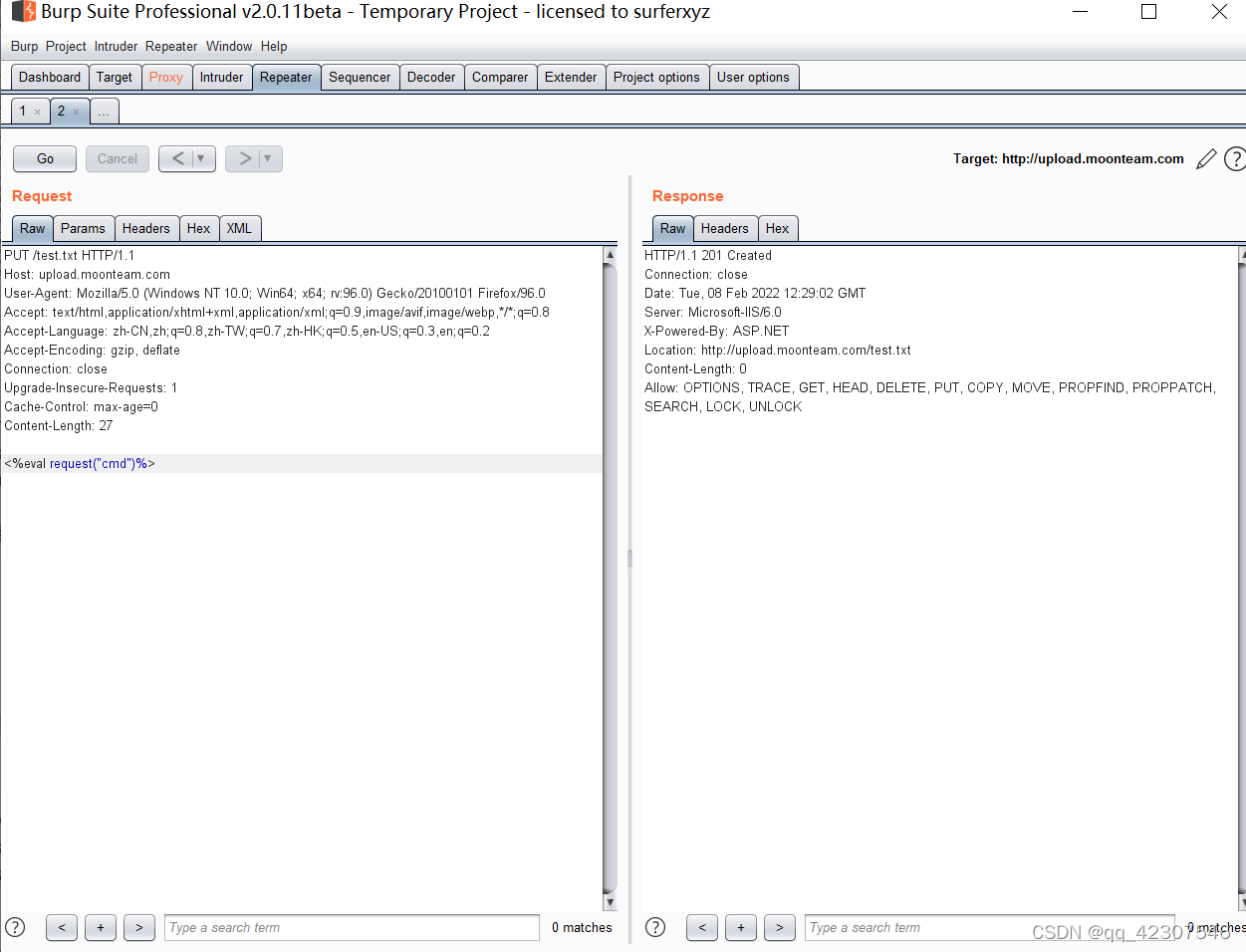Go back to the previous request in history
Viewport: 1246px width, 952px height.
tap(178, 158)
